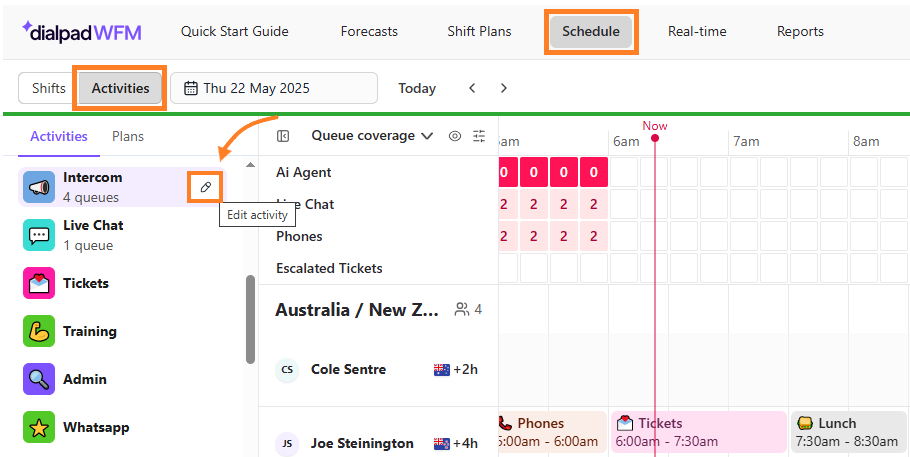Collapse the sidebar panel icon
The width and height of the screenshot is (910, 457).
tap(283, 136)
